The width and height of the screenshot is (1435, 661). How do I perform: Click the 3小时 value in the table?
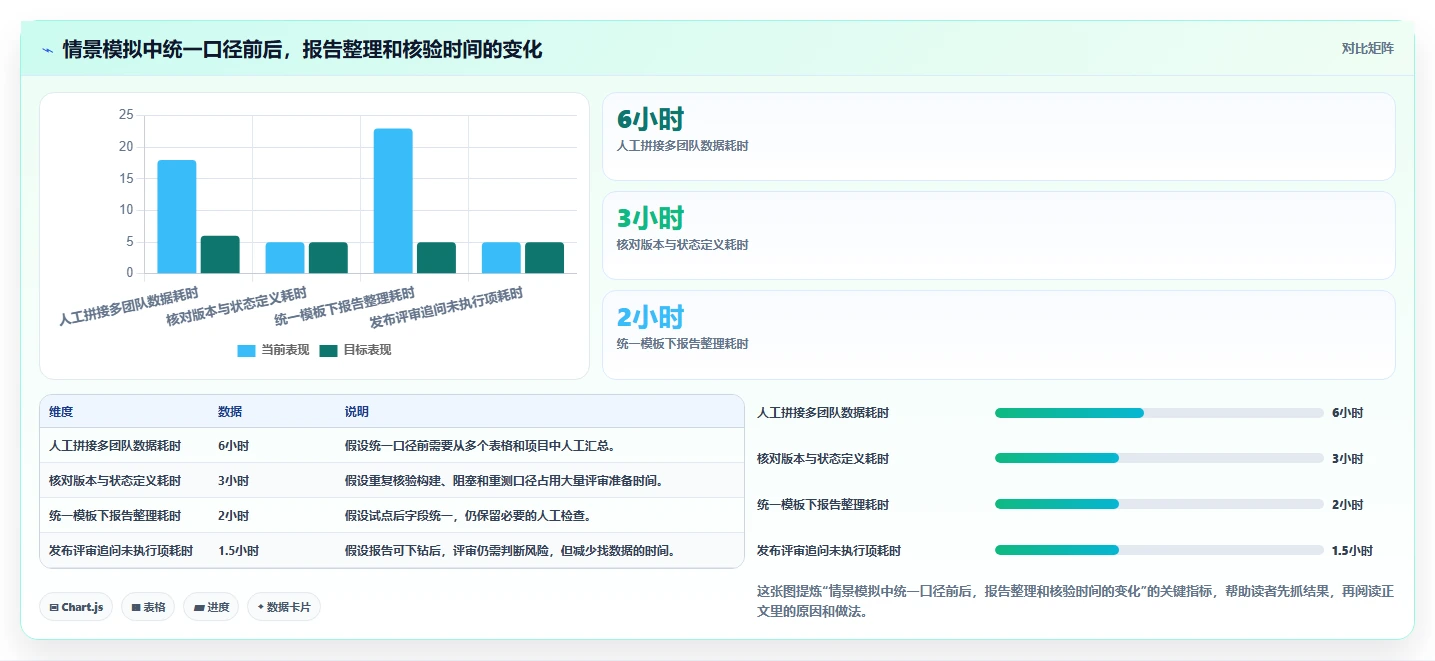click(233, 481)
